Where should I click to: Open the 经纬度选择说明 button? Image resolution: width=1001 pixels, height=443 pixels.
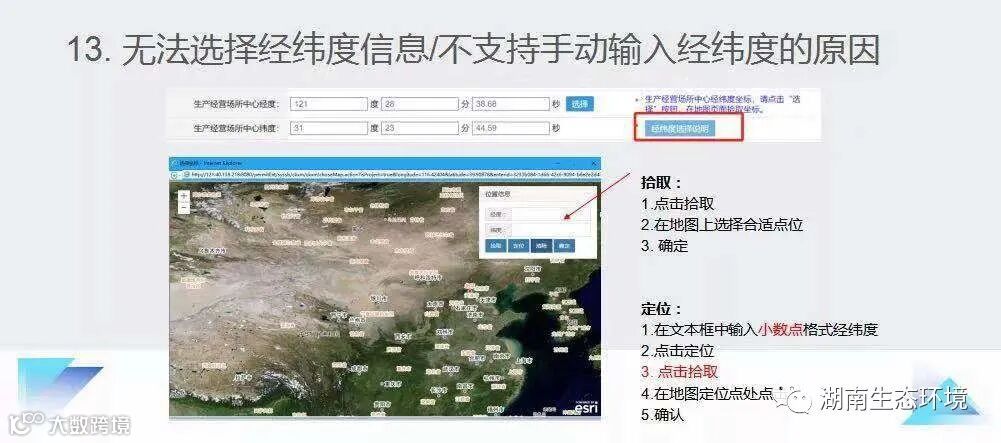pyautogui.click(x=680, y=129)
